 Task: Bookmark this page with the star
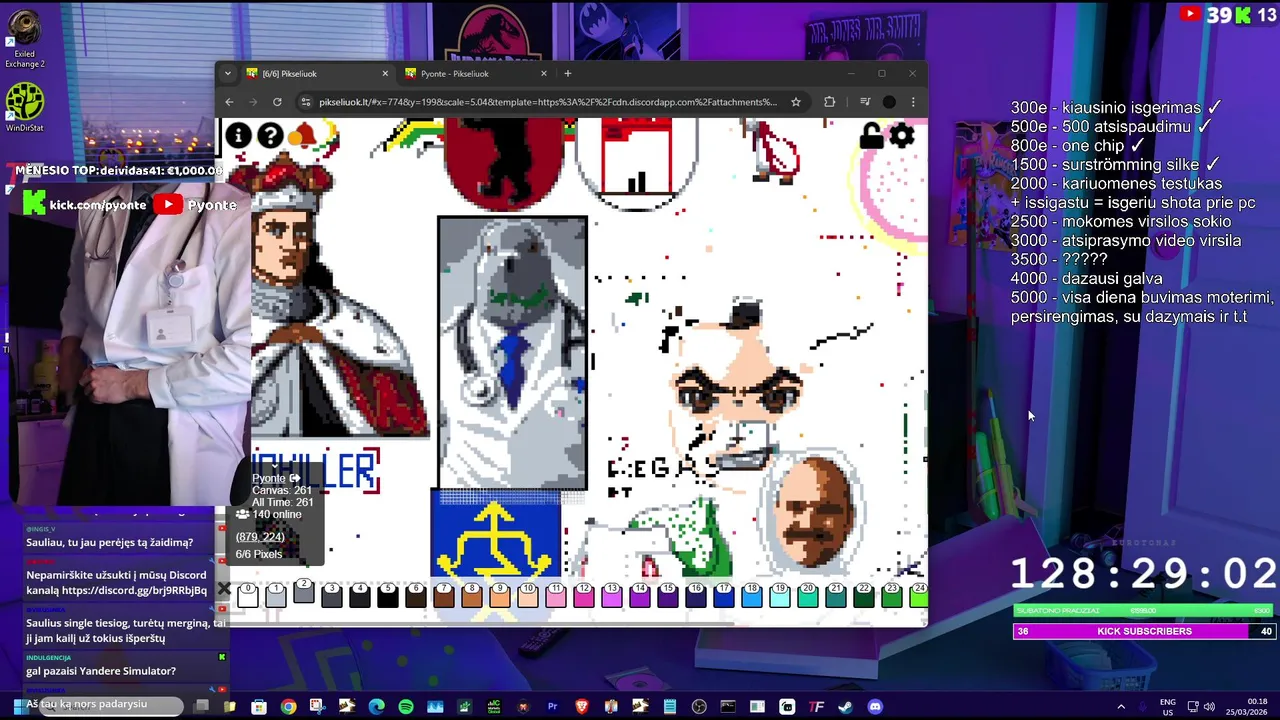click(x=795, y=102)
